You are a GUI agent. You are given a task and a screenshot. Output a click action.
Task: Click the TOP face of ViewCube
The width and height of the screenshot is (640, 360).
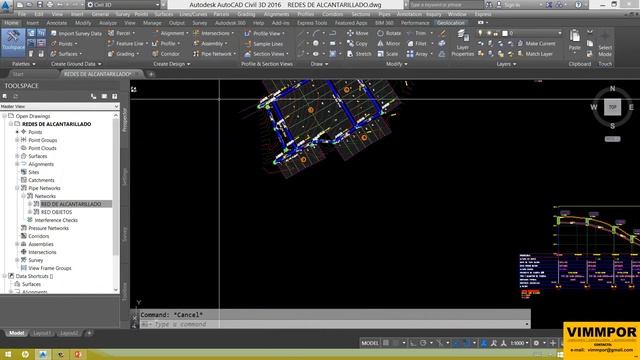(612, 107)
